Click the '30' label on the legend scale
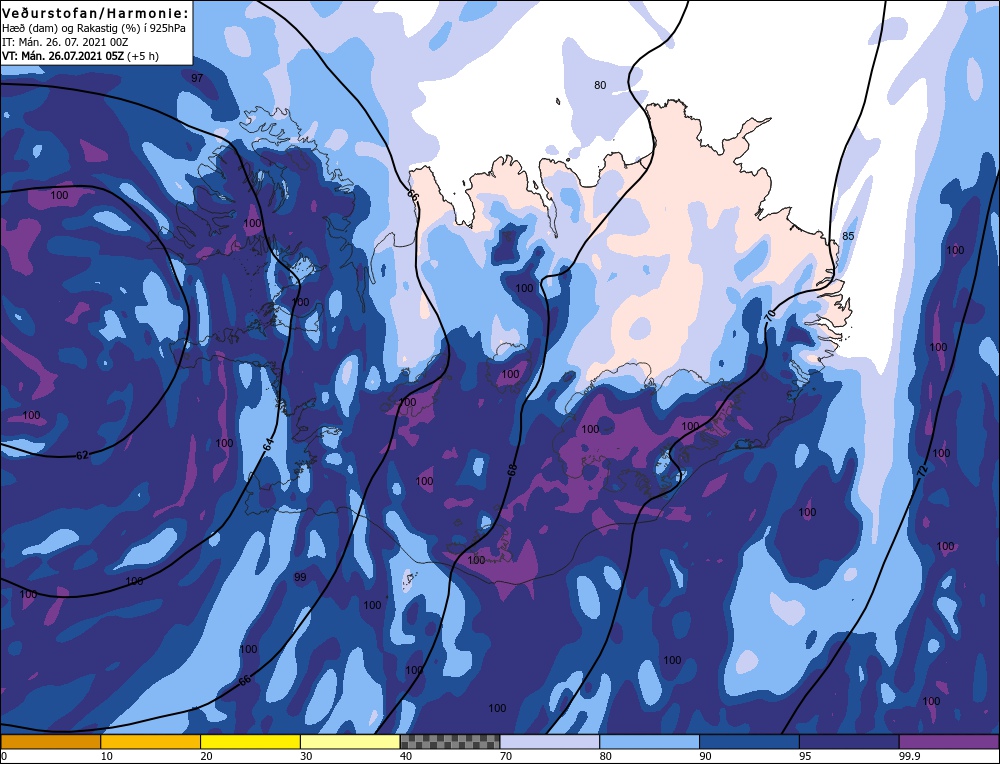Screen dimensions: 1000x764 click(x=306, y=756)
